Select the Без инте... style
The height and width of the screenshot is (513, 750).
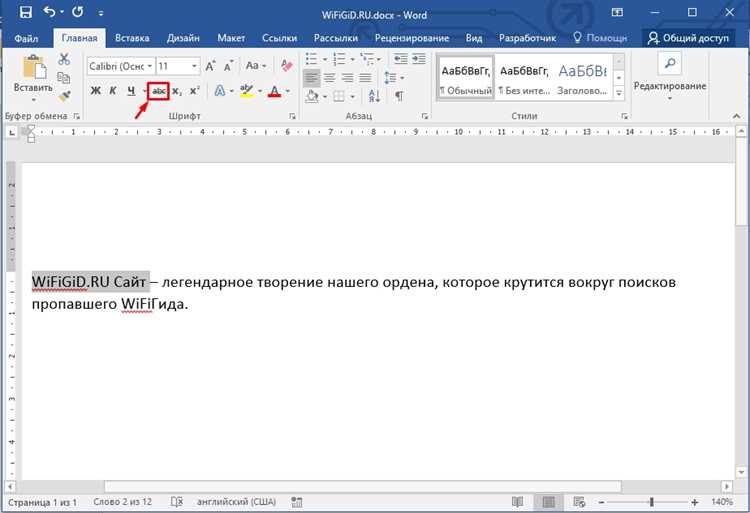(x=524, y=78)
